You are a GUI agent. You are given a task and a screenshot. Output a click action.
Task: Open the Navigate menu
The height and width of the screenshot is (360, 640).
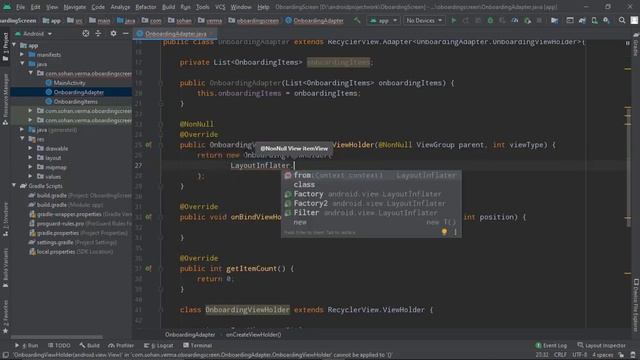click(75, 7)
